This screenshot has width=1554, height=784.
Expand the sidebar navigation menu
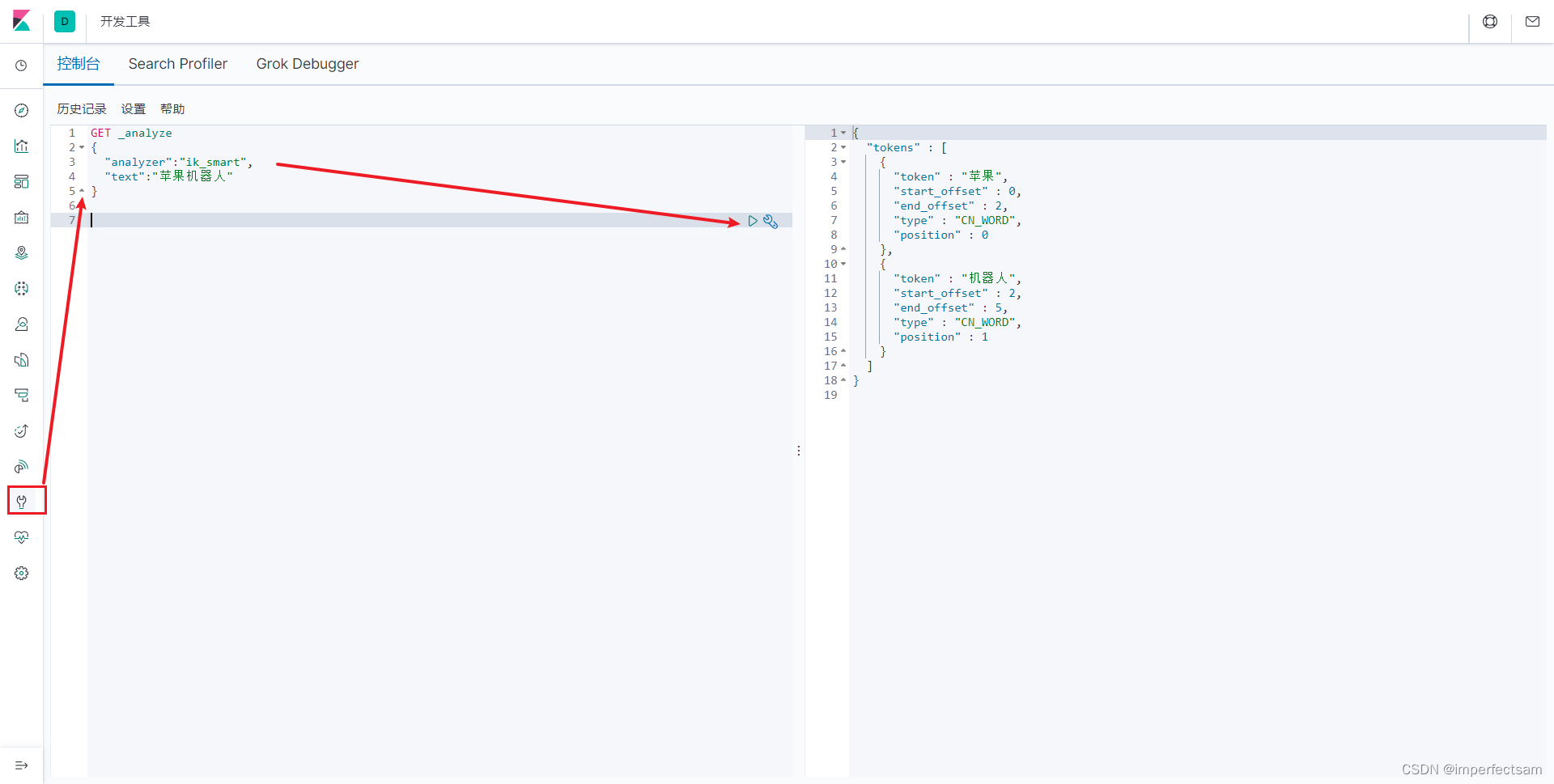[x=22, y=765]
